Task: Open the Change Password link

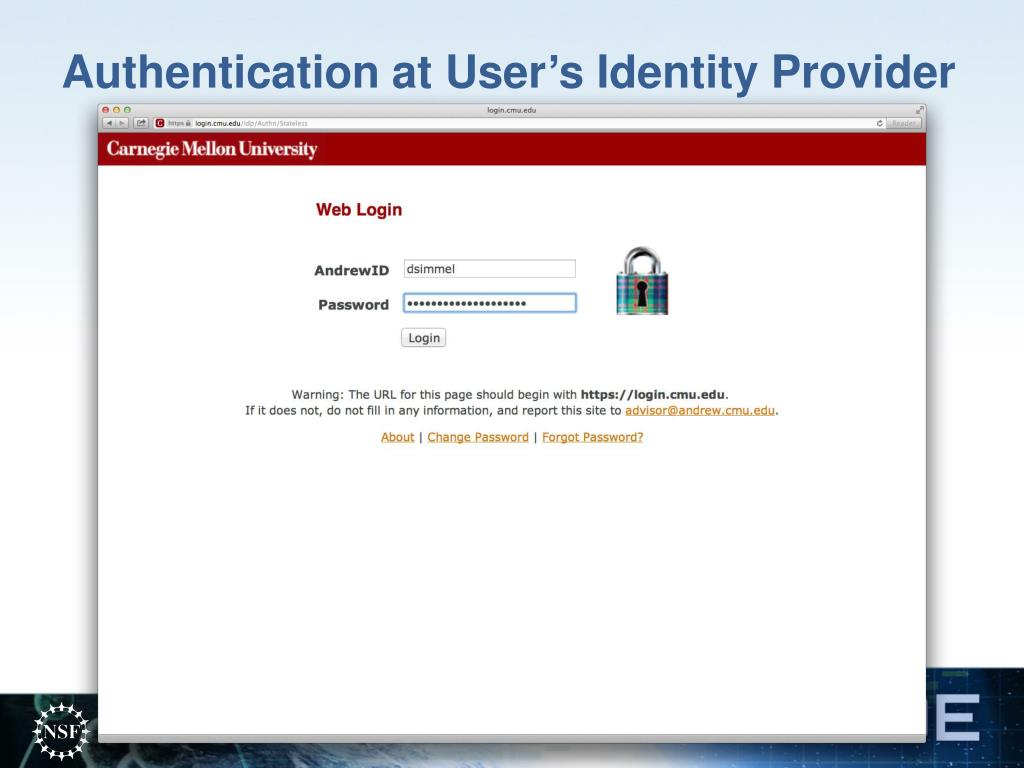Action: 477,437
